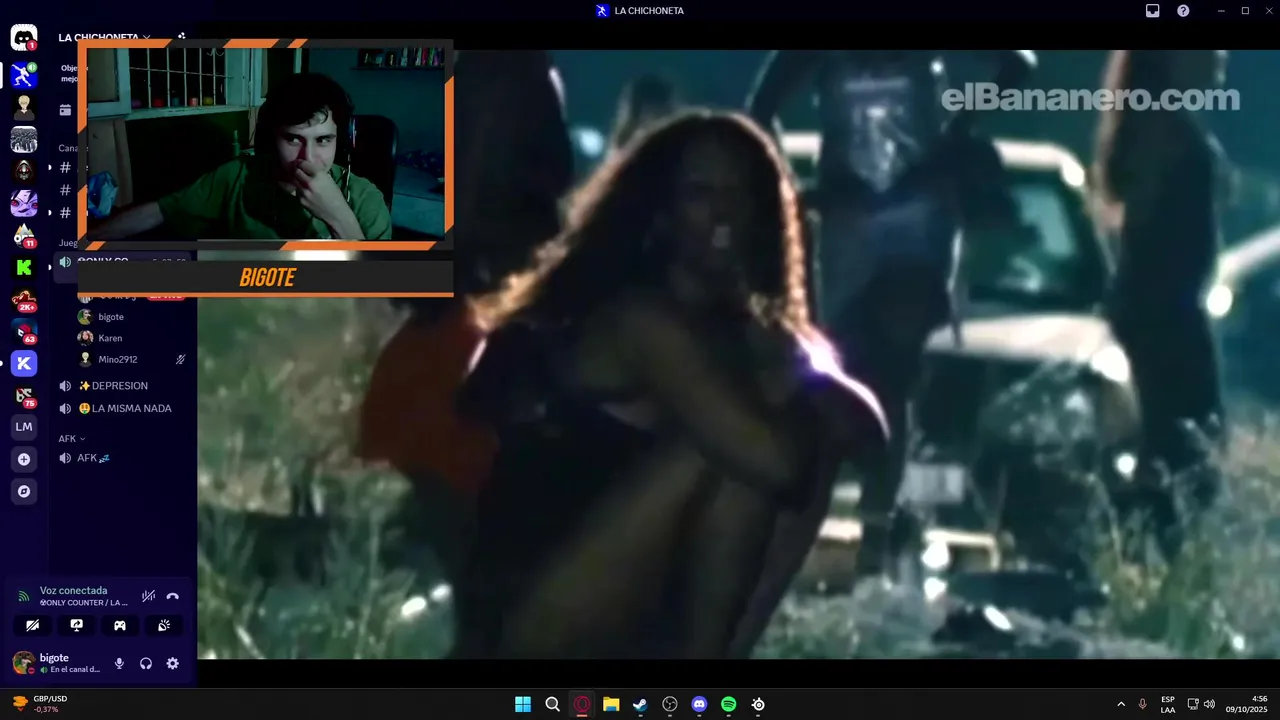
Task: Open server with the 63 notification badge
Action: coord(24,331)
